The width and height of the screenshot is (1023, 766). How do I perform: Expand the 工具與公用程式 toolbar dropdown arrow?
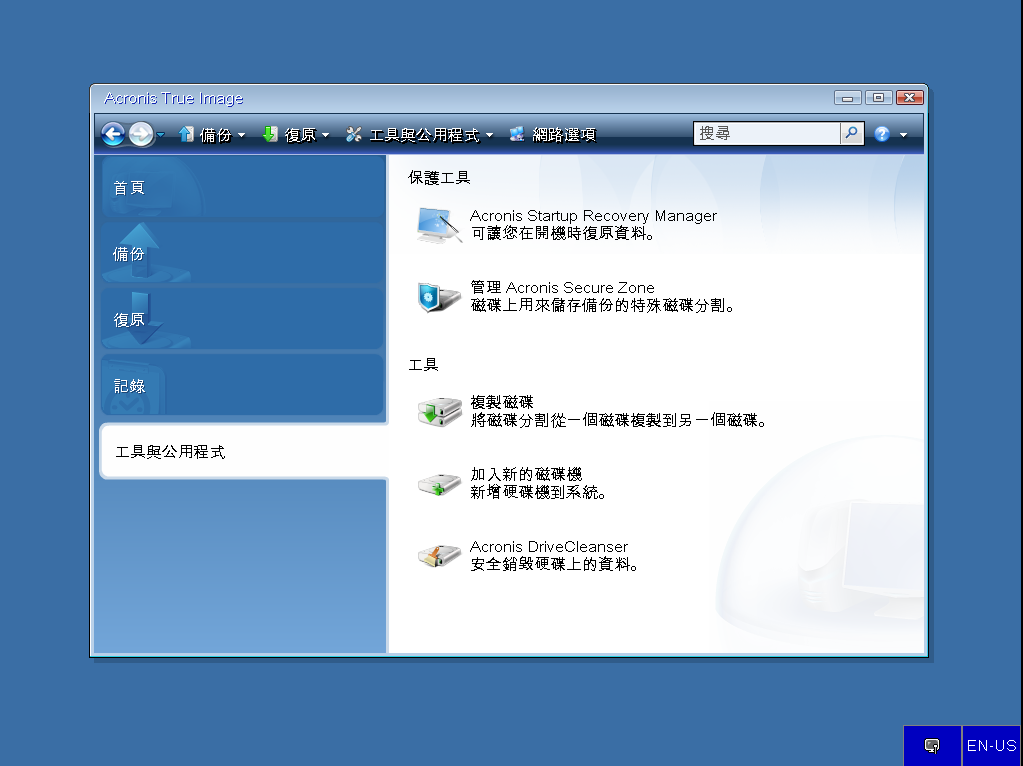(489, 135)
